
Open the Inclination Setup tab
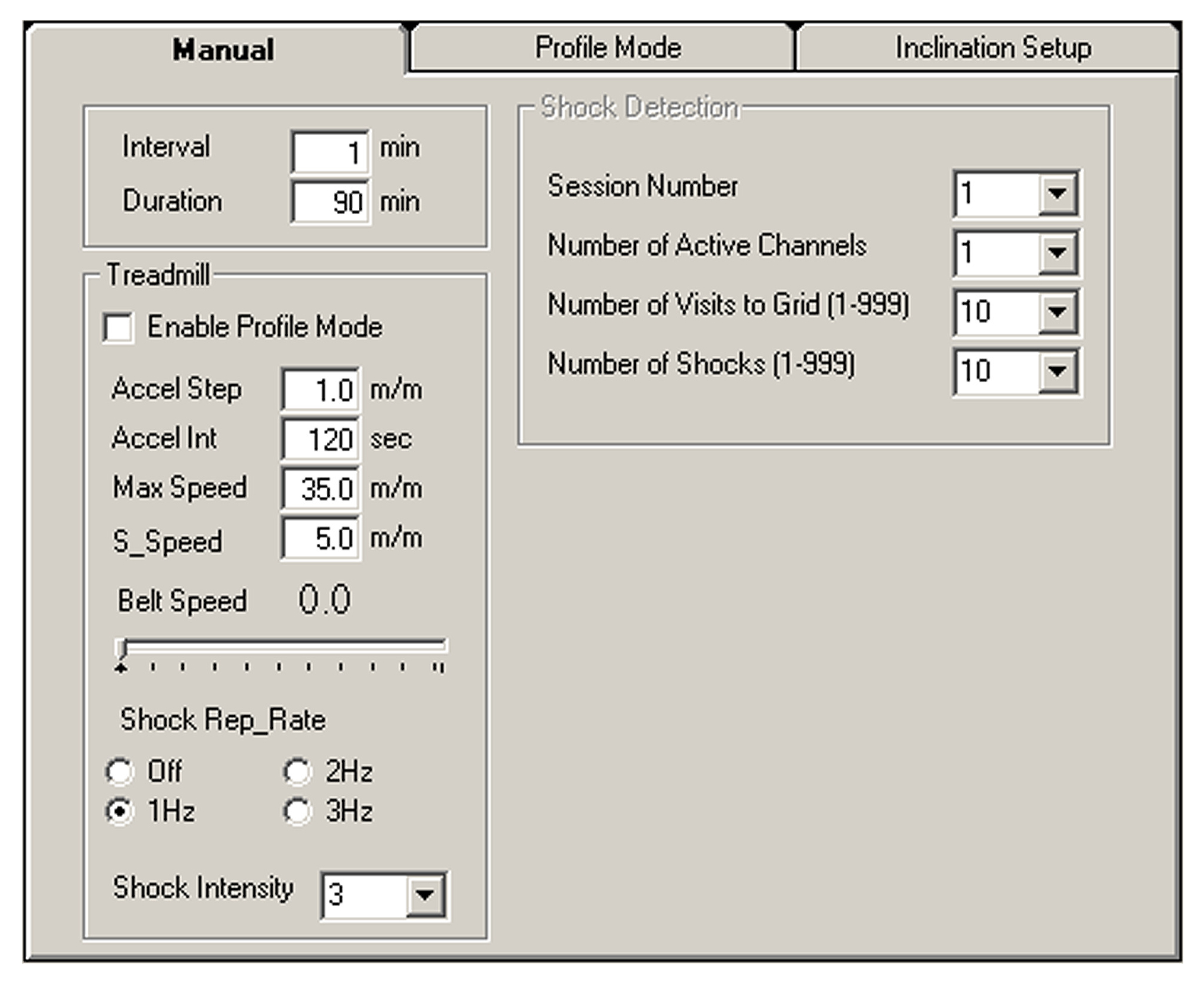[x=992, y=48]
